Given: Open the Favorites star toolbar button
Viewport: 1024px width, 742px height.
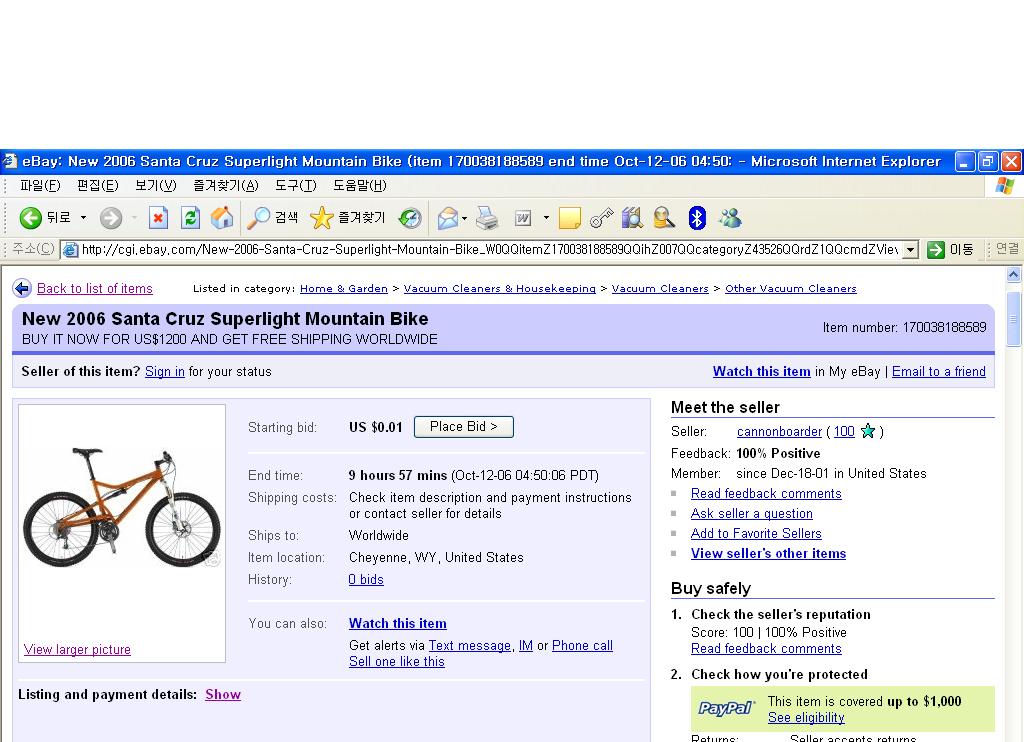Looking at the screenshot, I should click(x=347, y=218).
